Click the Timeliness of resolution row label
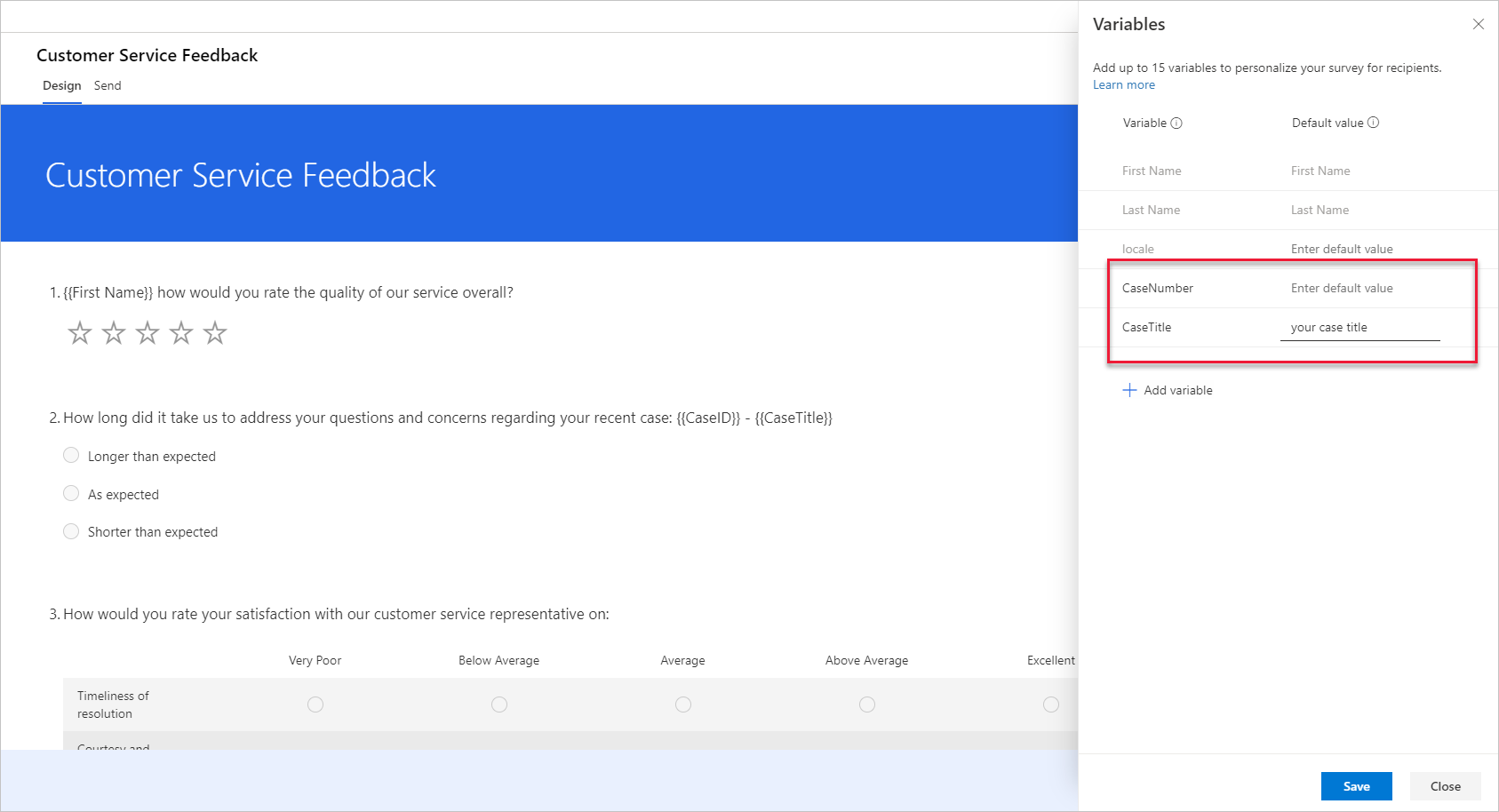 click(113, 705)
